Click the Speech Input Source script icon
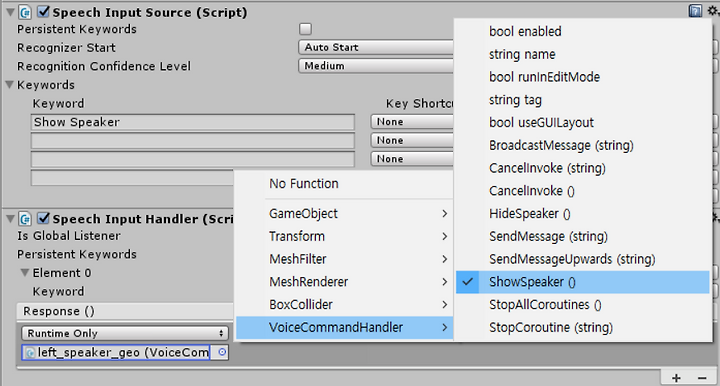Screen dimensions: 720x386 tap(25, 12)
